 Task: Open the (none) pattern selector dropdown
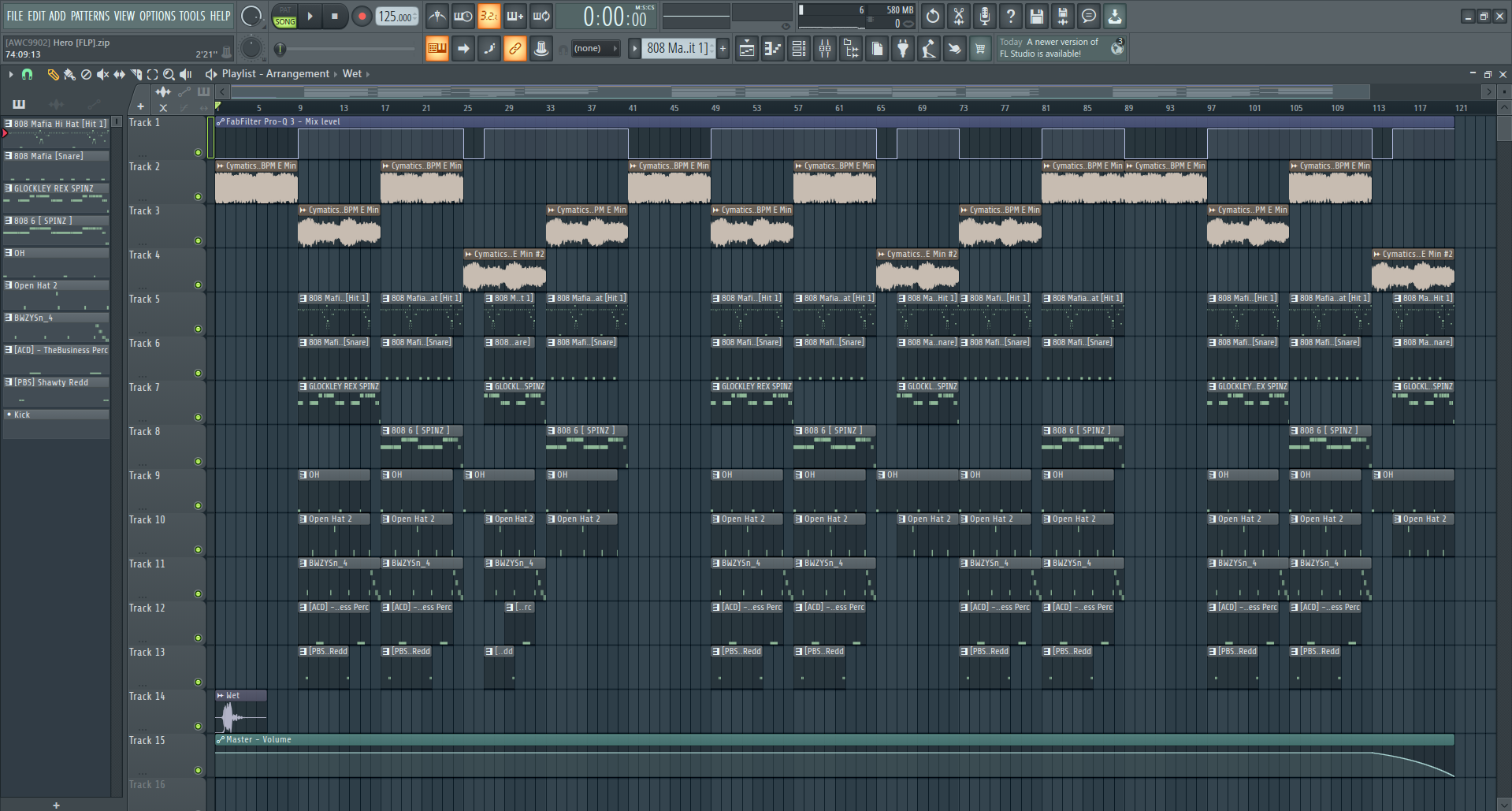pos(595,49)
